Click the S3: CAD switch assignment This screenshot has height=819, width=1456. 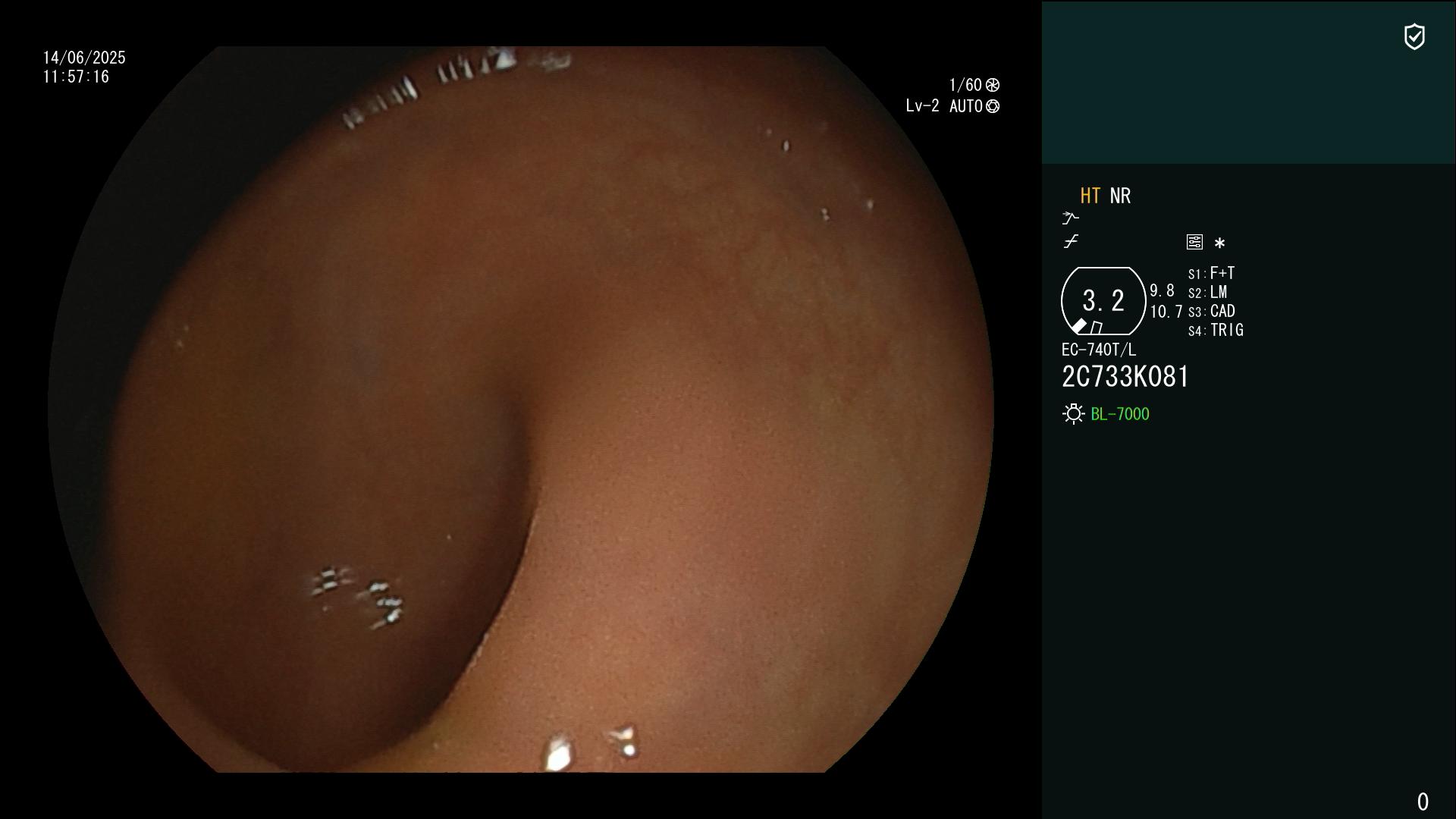coord(1212,311)
